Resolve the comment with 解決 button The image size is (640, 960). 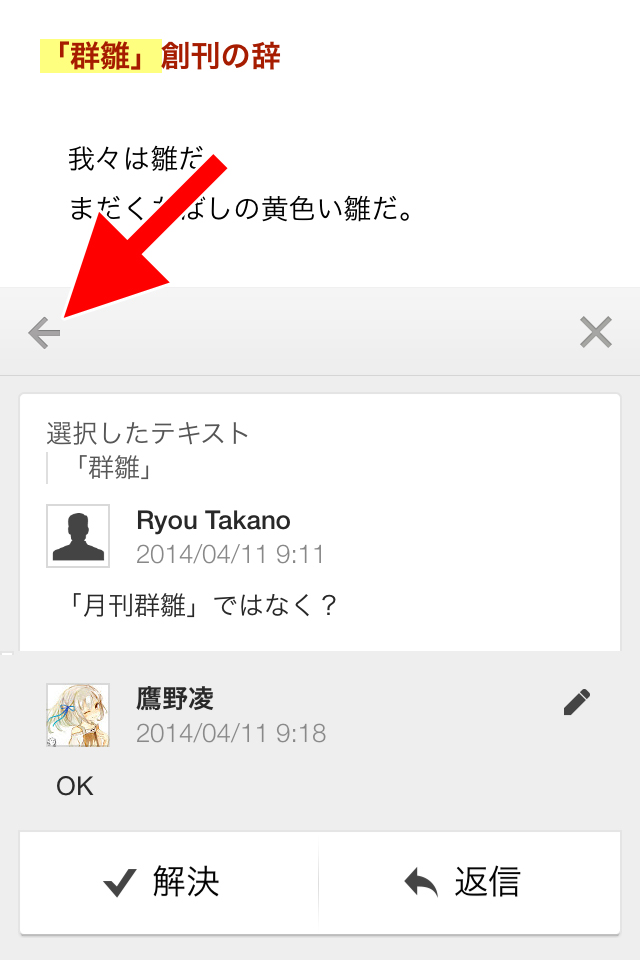(x=169, y=882)
